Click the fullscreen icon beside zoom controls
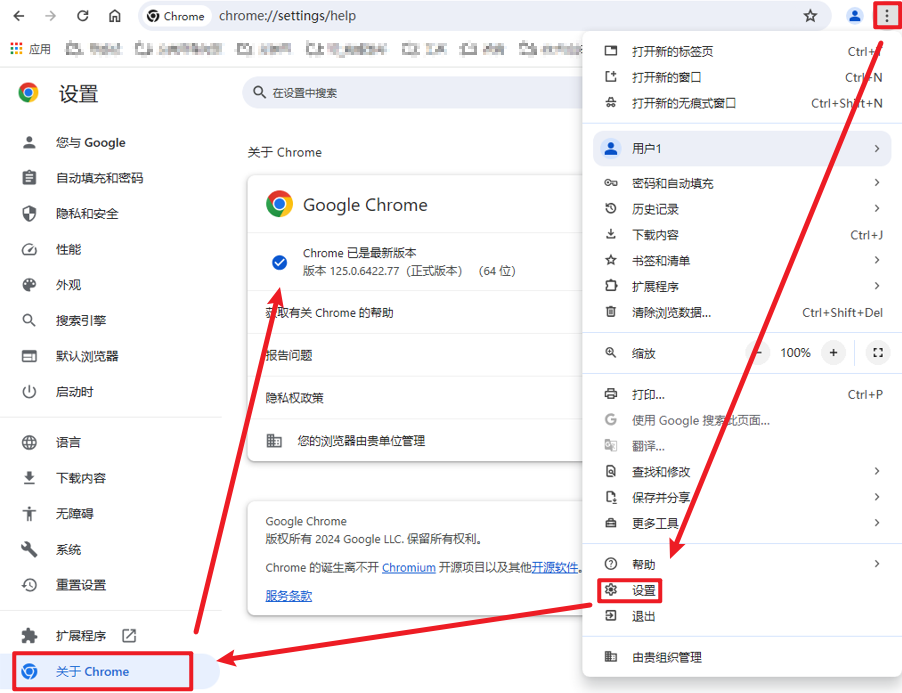This screenshot has height=693, width=902. click(x=877, y=352)
